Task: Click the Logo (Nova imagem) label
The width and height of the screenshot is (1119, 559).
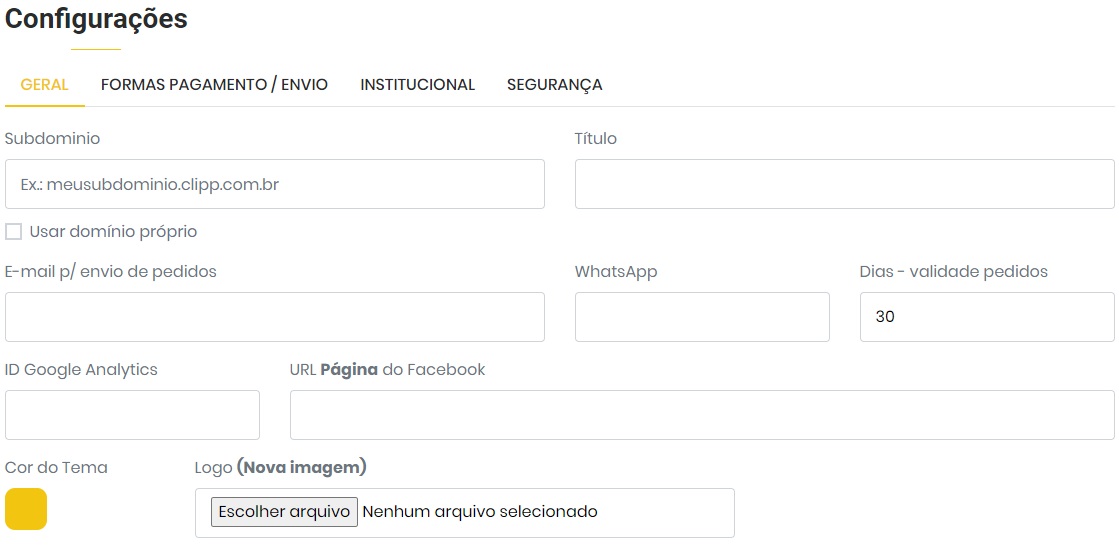Action: pyautogui.click(x=280, y=467)
